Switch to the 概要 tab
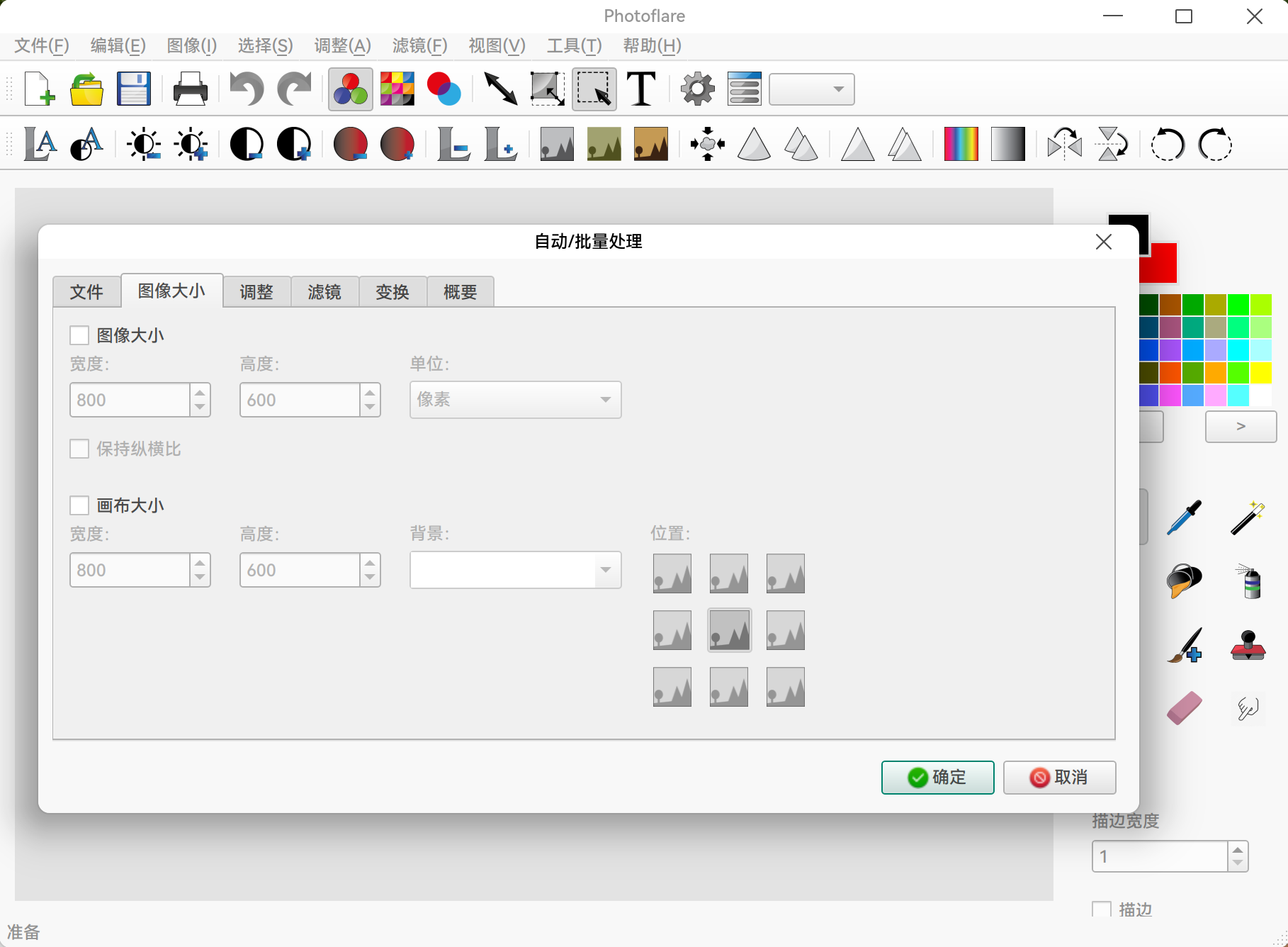 pos(461,292)
